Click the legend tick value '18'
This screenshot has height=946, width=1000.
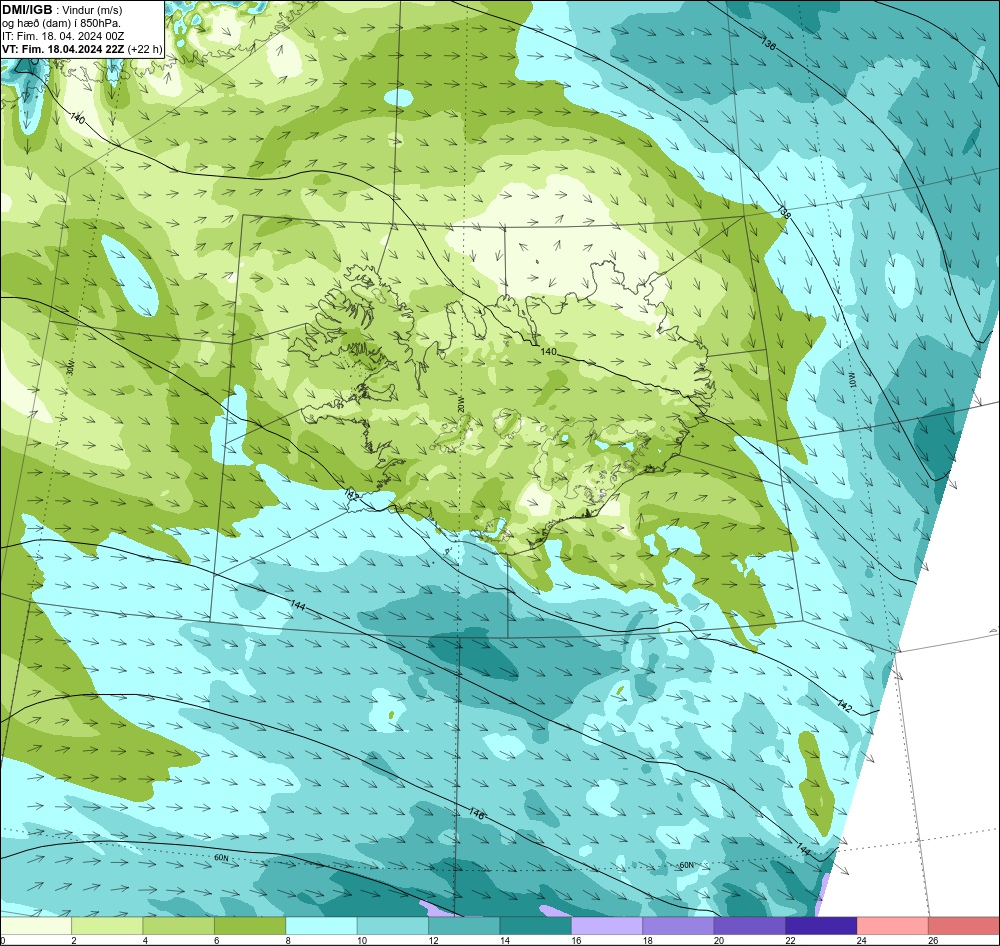[647, 940]
